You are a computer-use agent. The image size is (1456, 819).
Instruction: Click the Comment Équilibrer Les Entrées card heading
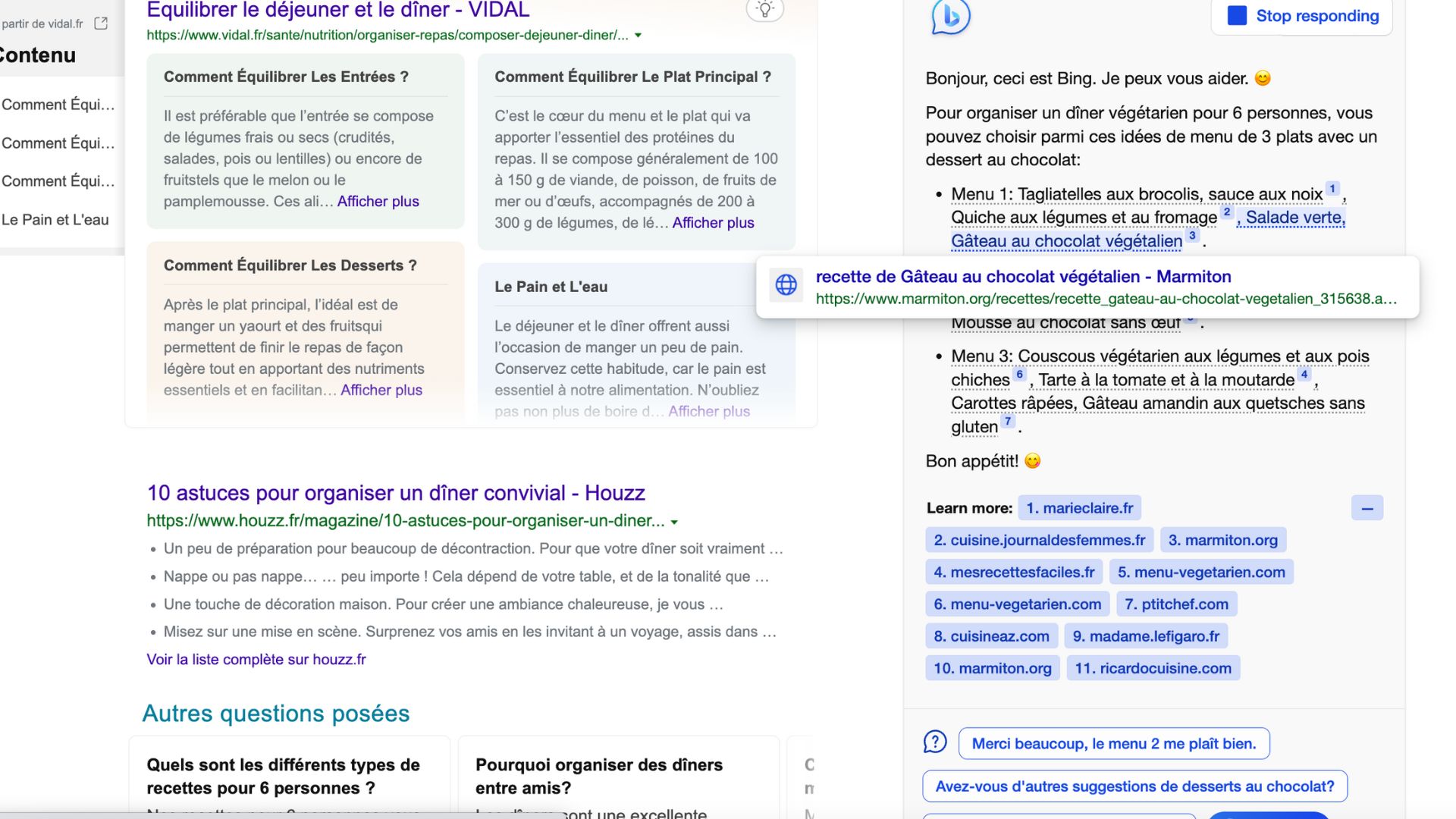click(x=286, y=77)
